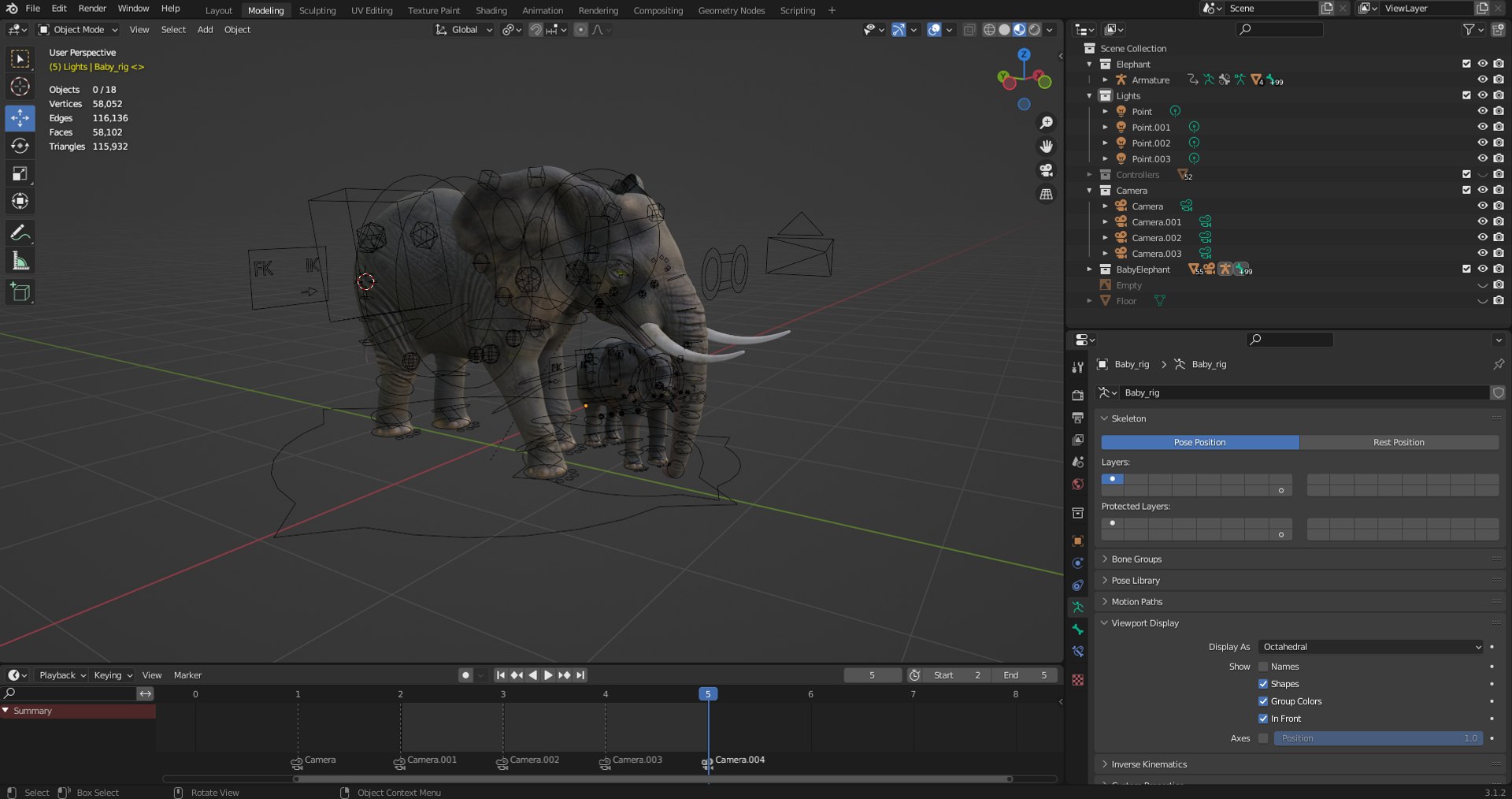The image size is (1512, 799).
Task: Play the animation forward
Action: [548, 675]
